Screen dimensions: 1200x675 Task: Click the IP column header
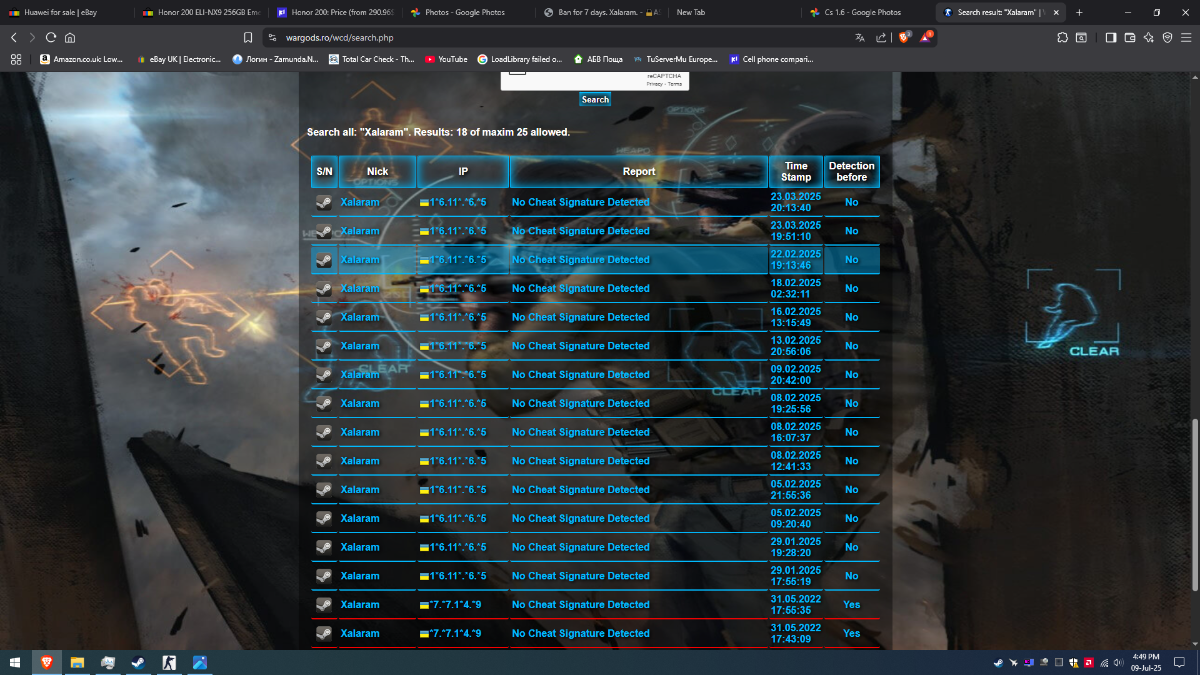click(463, 172)
